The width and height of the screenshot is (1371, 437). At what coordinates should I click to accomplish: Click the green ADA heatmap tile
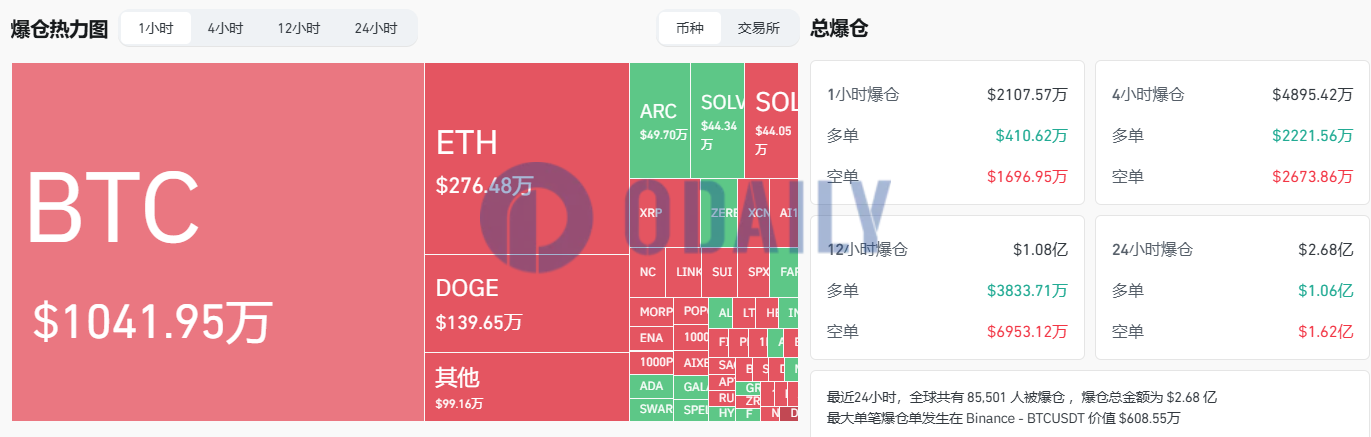[x=651, y=386]
